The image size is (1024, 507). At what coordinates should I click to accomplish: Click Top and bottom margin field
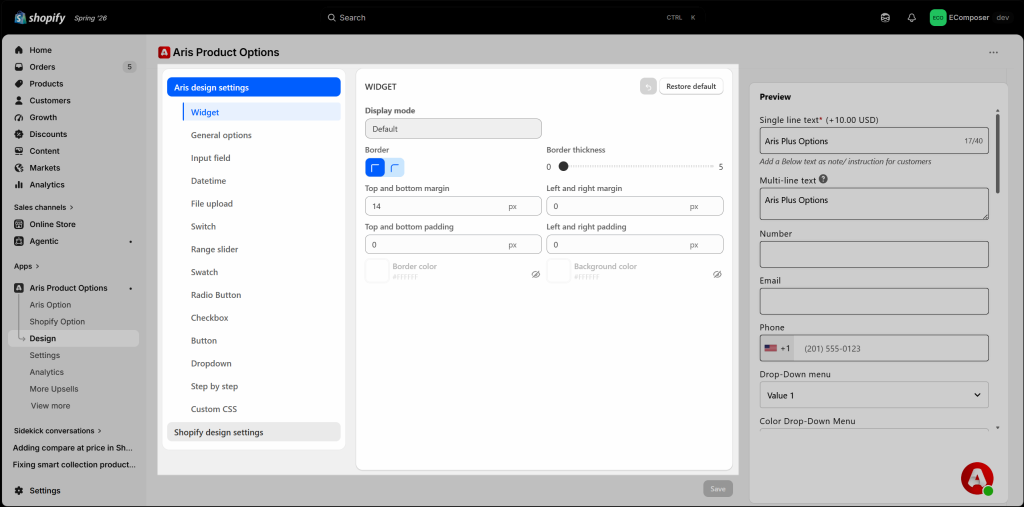coord(453,206)
